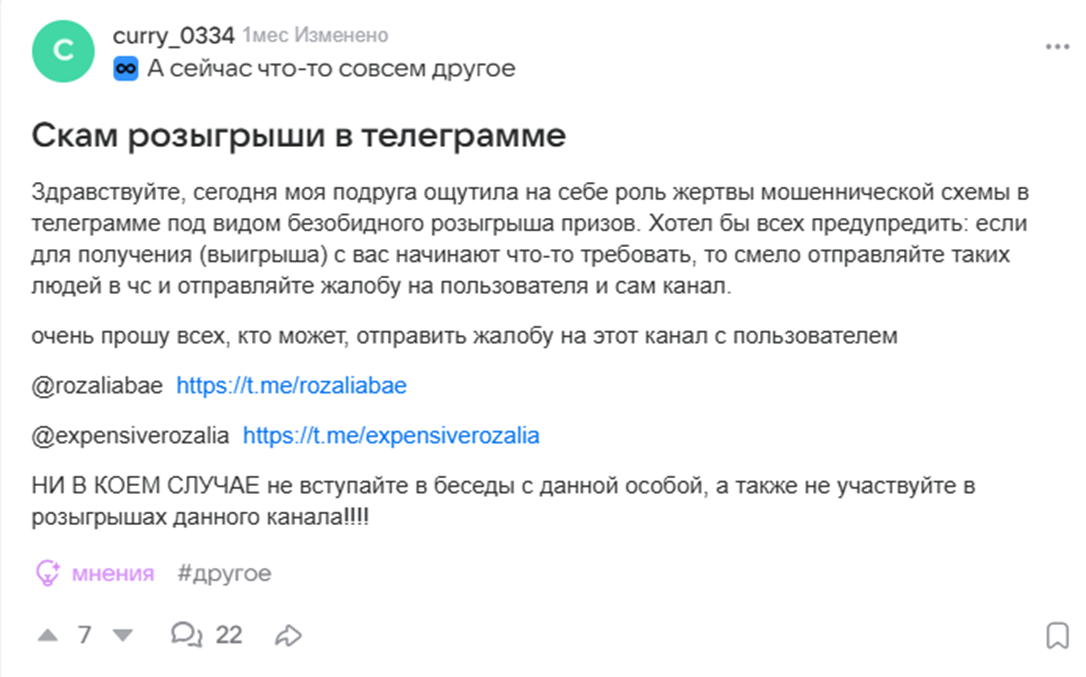Viewport: 1086px width, 677px height.
Task: Click the blue infinity community icon
Action: [x=125, y=69]
